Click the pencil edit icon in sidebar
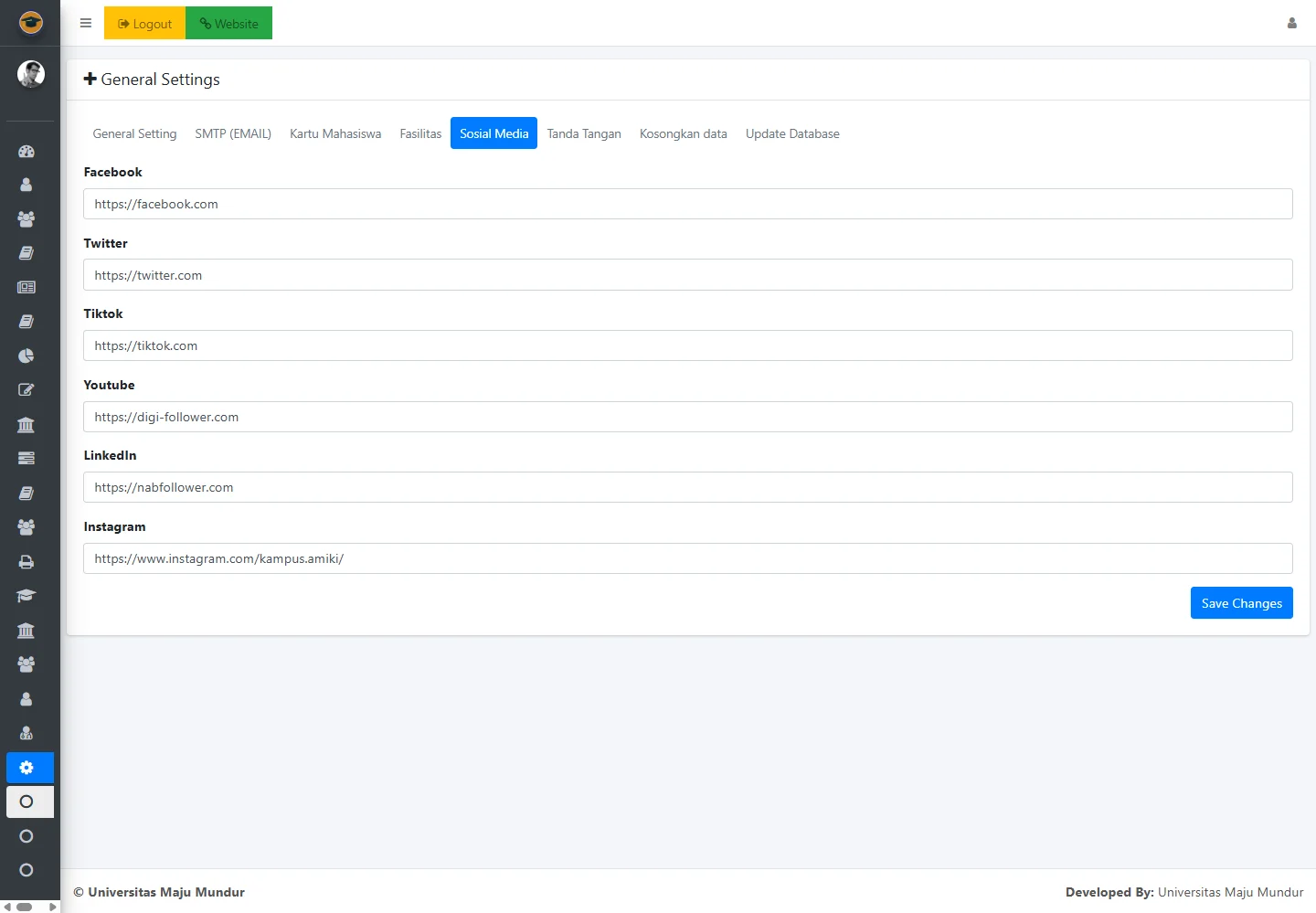The image size is (1316, 913). tap(27, 390)
